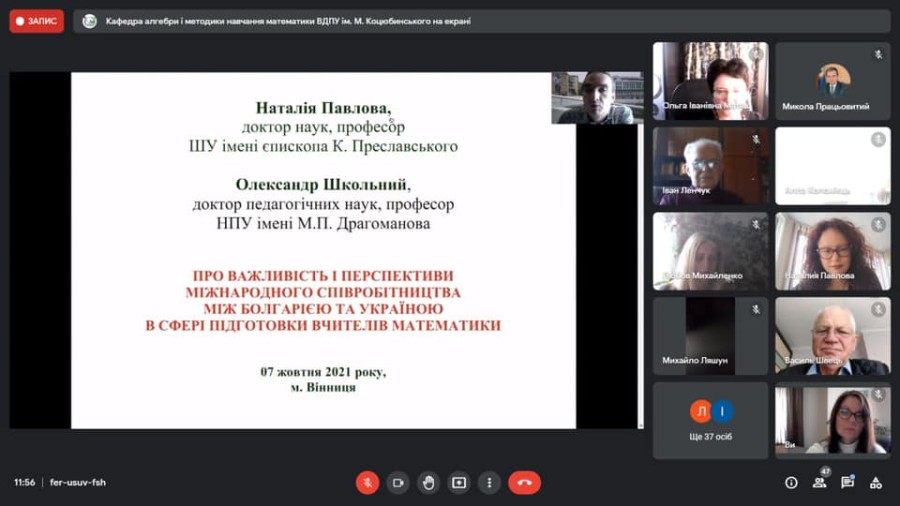The width and height of the screenshot is (900, 506).
Task: Open more options three-dot menu
Action: click(489, 482)
